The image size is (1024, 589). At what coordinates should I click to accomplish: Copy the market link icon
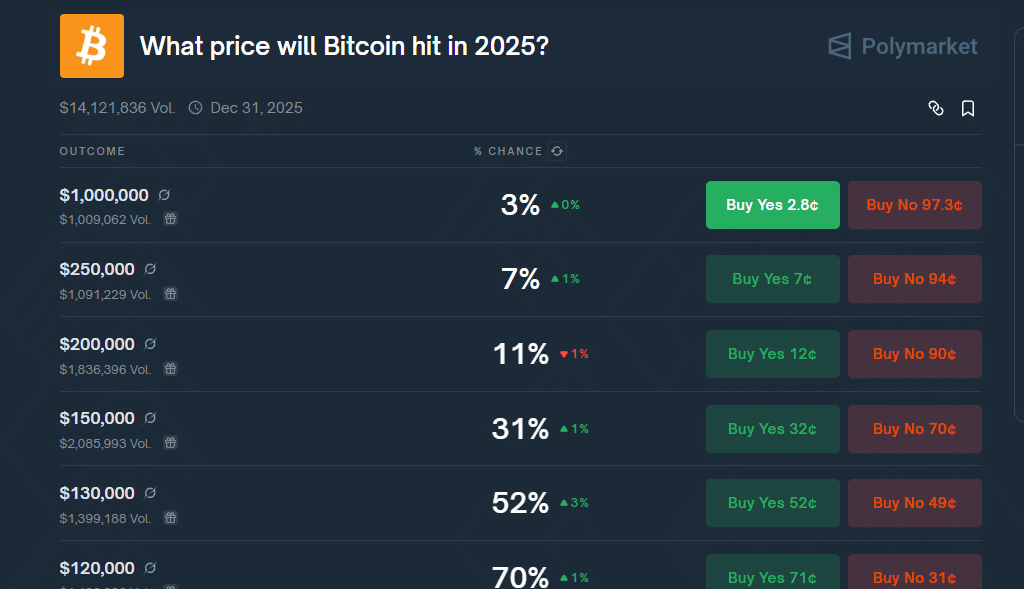pyautogui.click(x=936, y=108)
